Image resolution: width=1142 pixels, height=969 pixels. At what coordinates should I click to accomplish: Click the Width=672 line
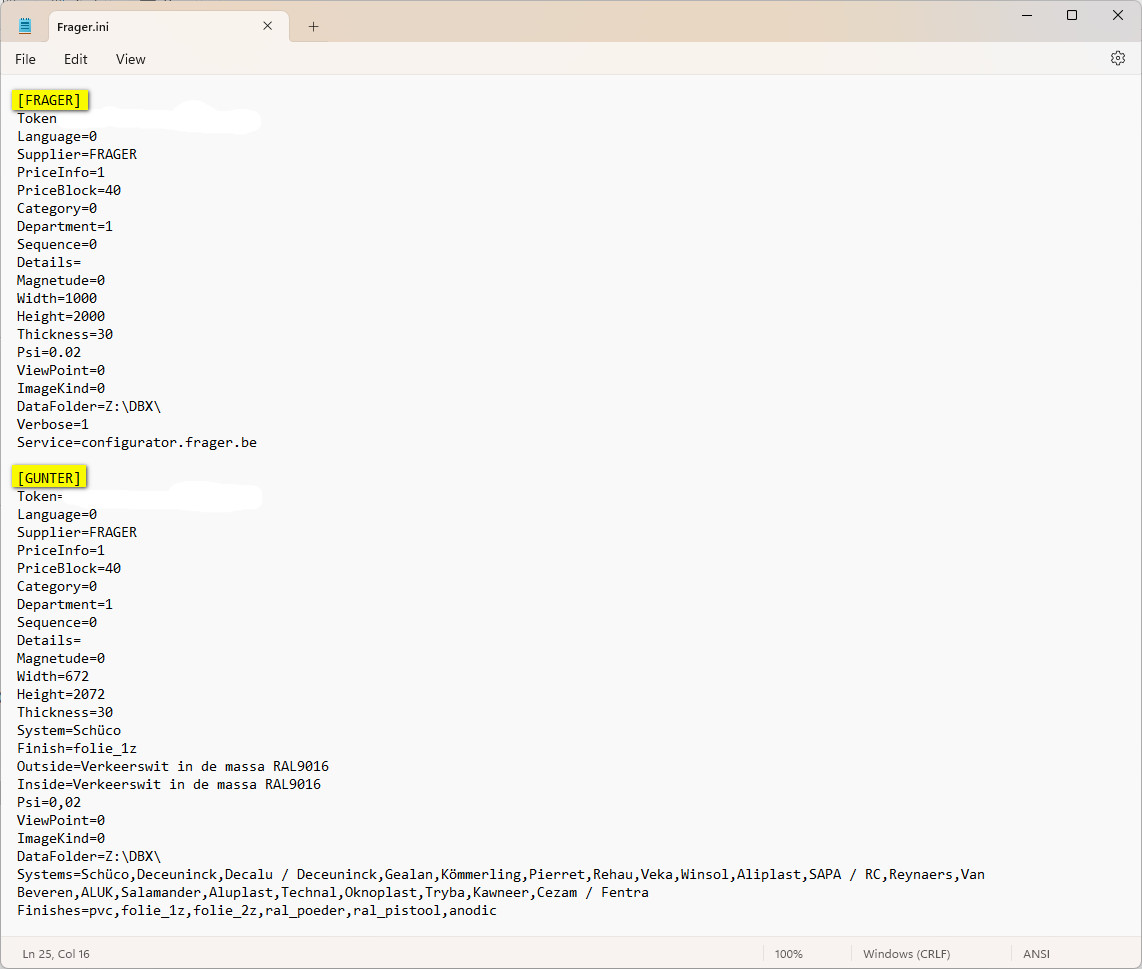[53, 676]
